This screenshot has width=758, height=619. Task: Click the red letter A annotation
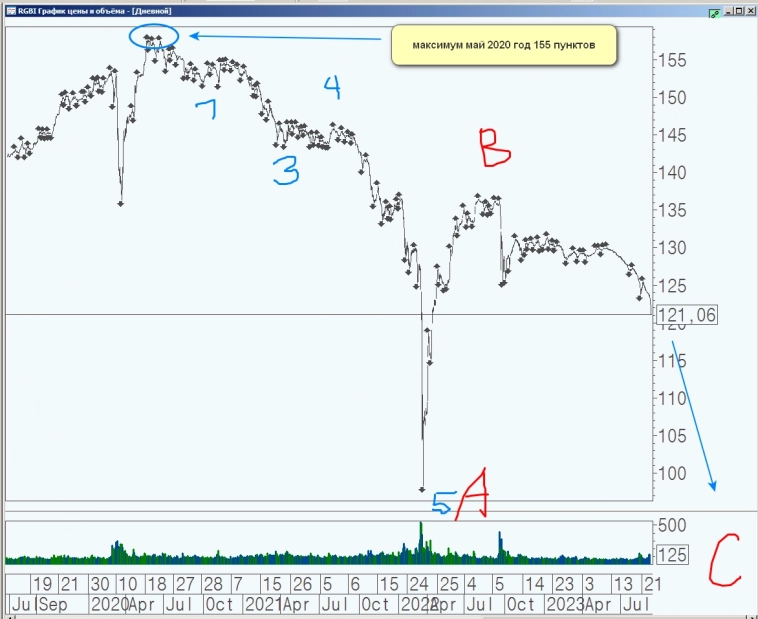pyautogui.click(x=473, y=493)
